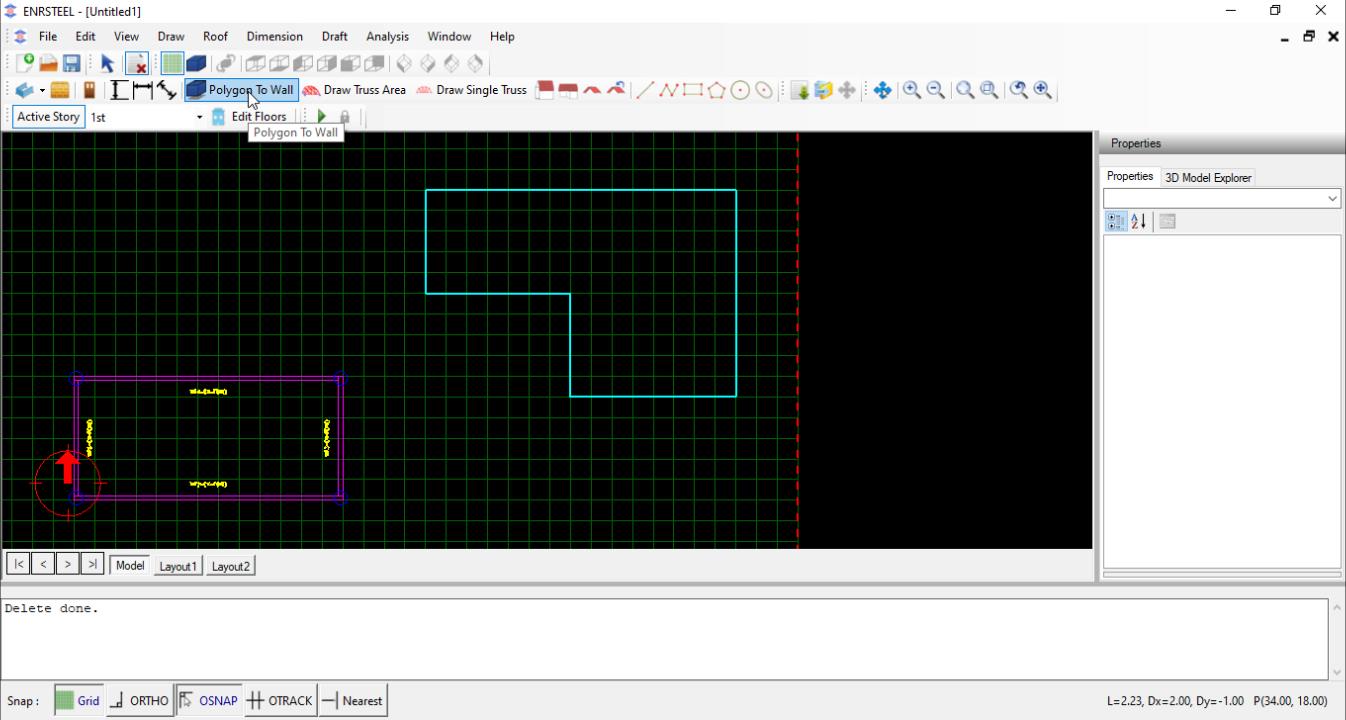Open the Roof menu
This screenshot has width=1346, height=720.
[215, 36]
